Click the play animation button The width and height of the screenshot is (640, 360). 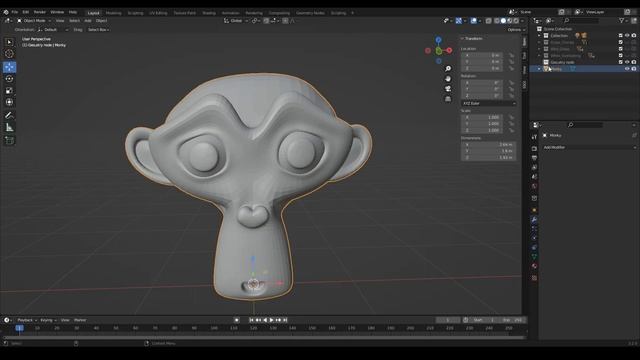[x=271, y=320]
